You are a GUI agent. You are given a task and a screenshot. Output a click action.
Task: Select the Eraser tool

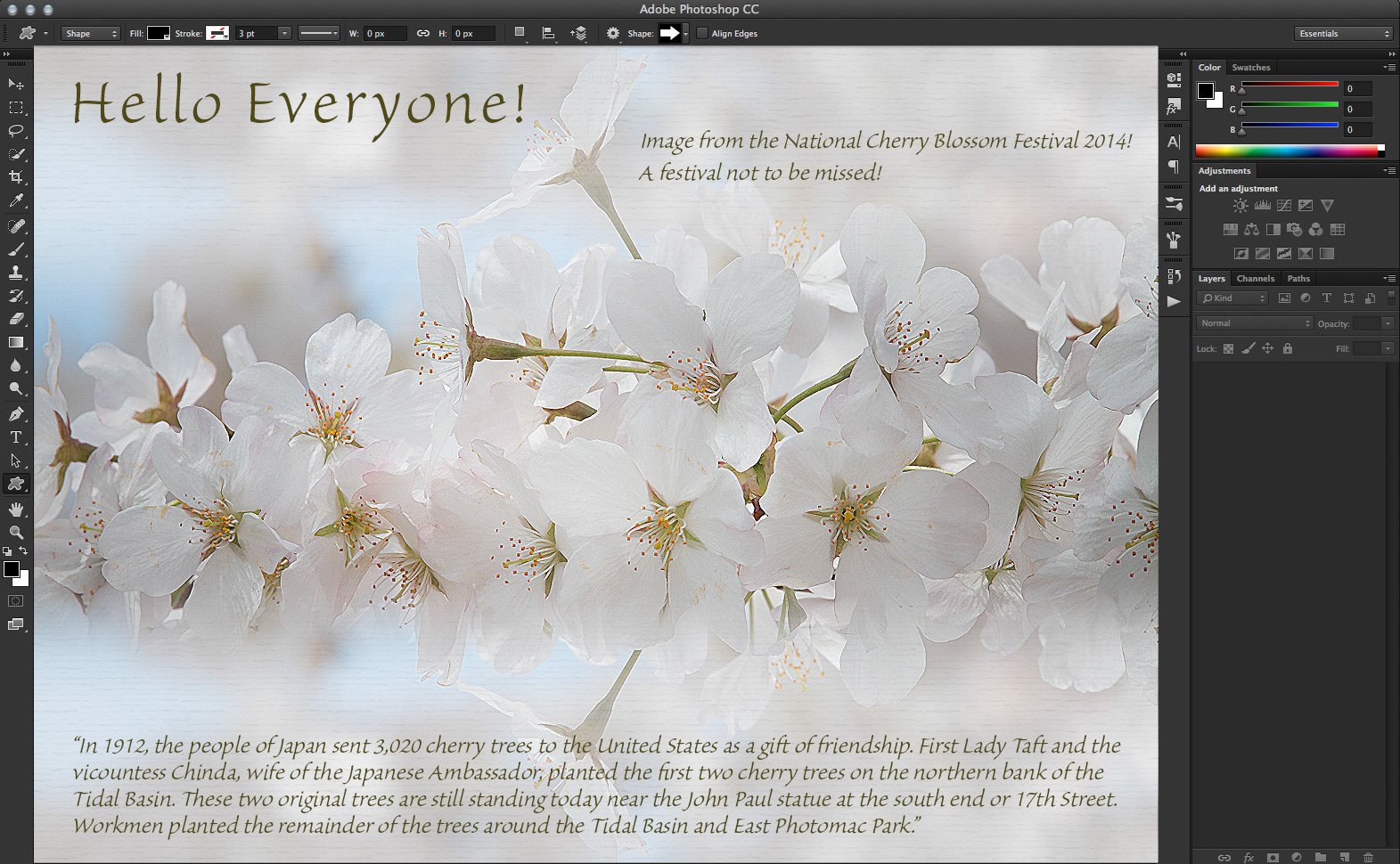click(16, 319)
